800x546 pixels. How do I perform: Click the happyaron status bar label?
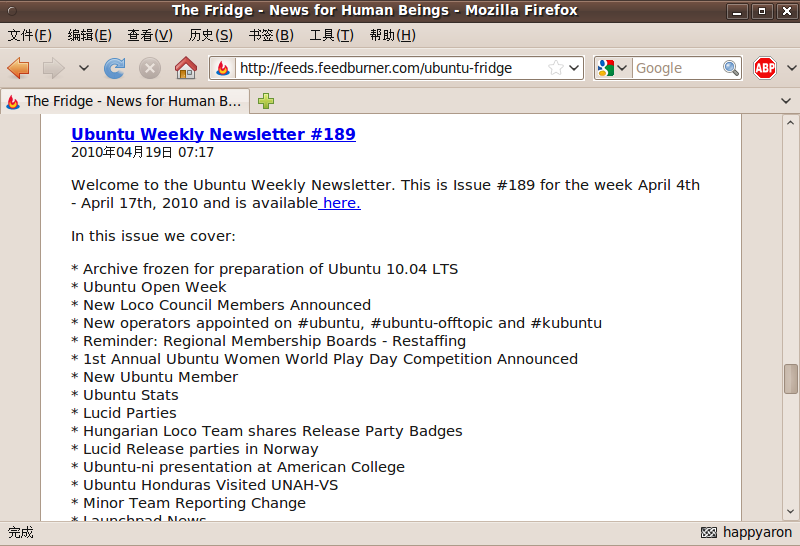(x=757, y=533)
